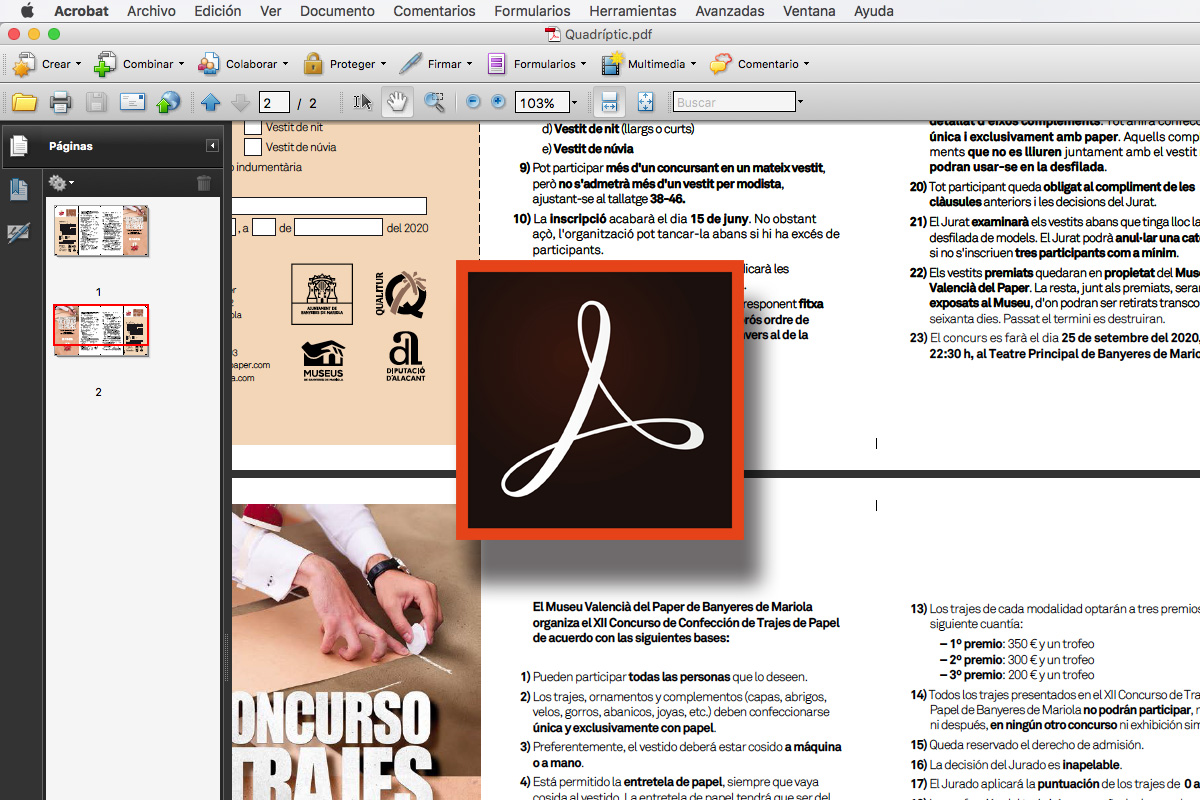Click the small day field before 'de'
1200x800 pixels.
(264, 227)
